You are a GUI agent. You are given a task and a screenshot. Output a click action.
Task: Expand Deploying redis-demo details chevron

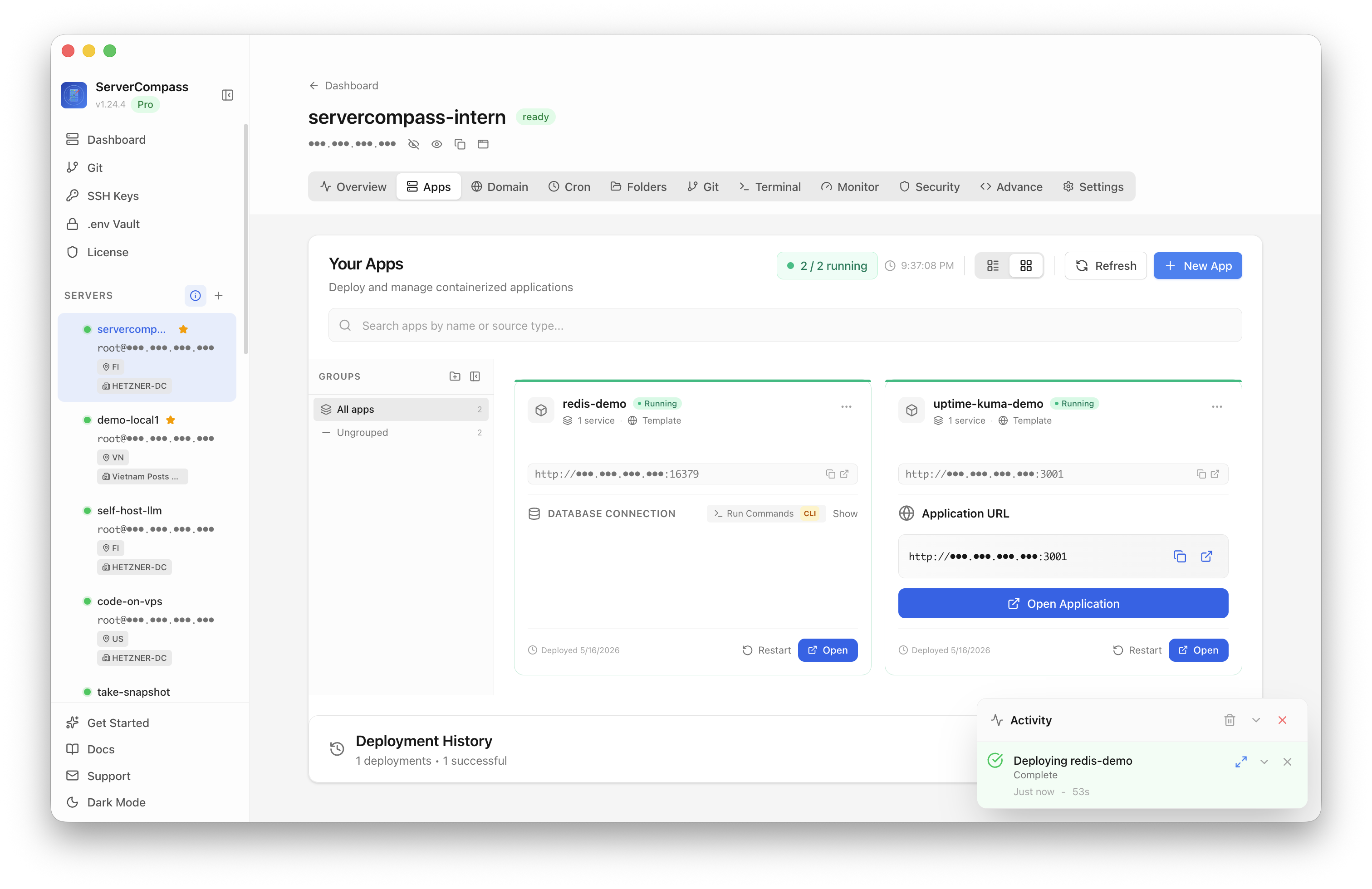pos(1264,762)
